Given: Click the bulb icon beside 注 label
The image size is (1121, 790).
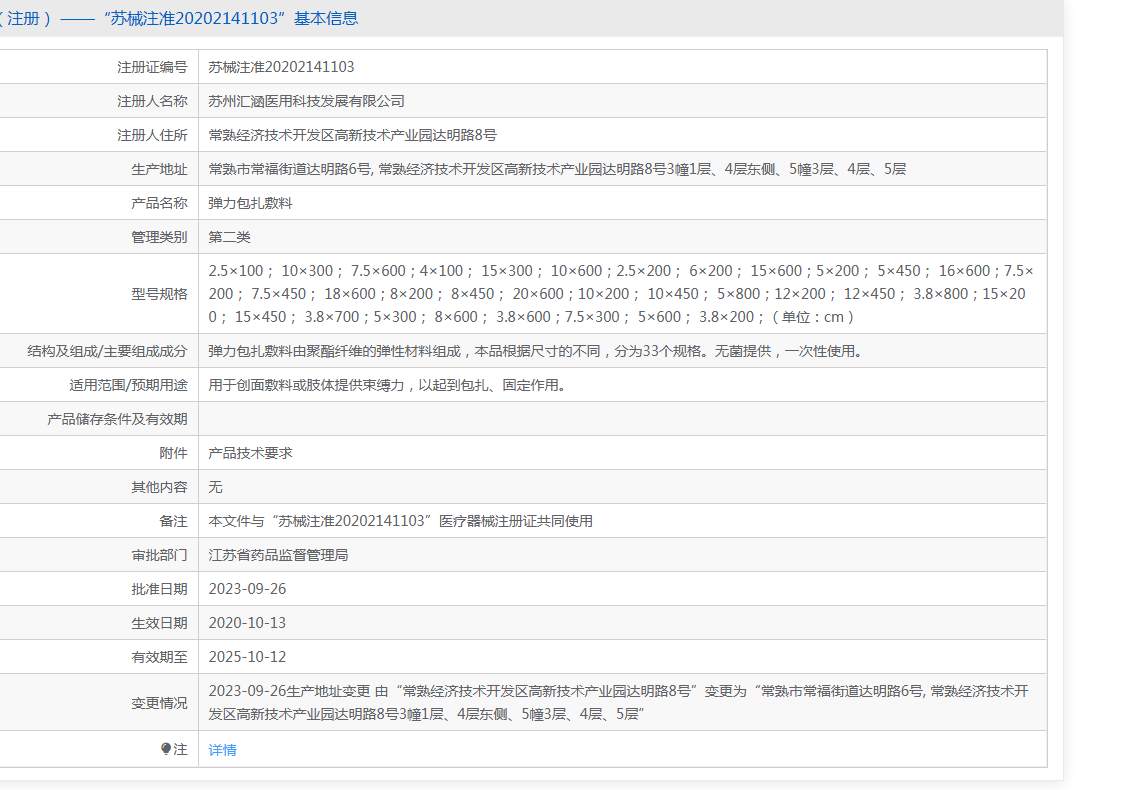Looking at the screenshot, I should (166, 749).
